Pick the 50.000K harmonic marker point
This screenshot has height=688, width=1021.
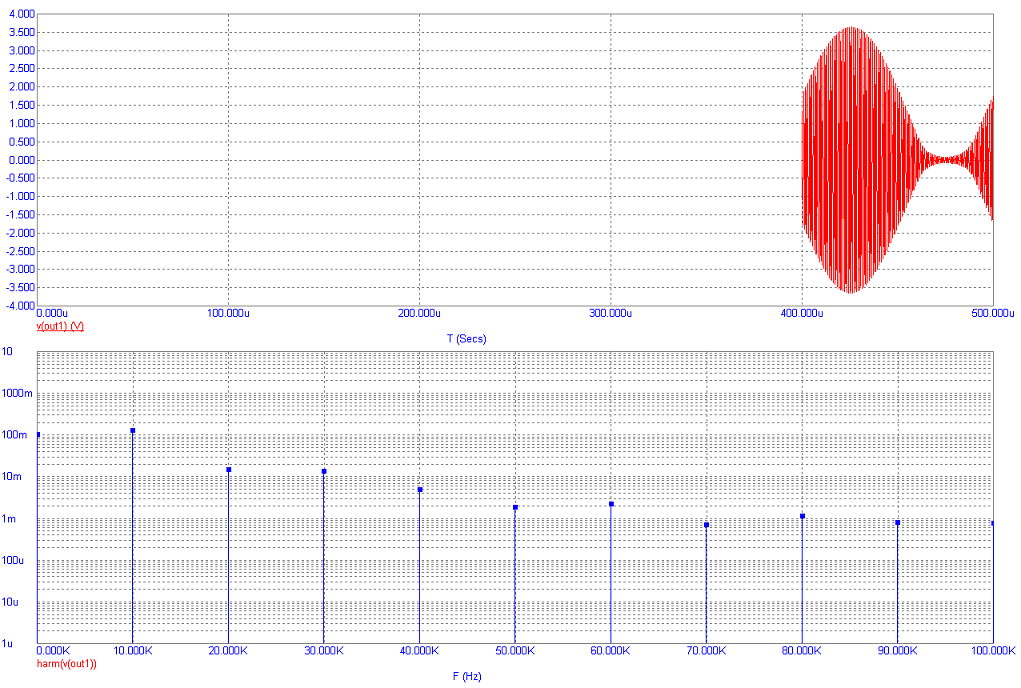tap(515, 507)
